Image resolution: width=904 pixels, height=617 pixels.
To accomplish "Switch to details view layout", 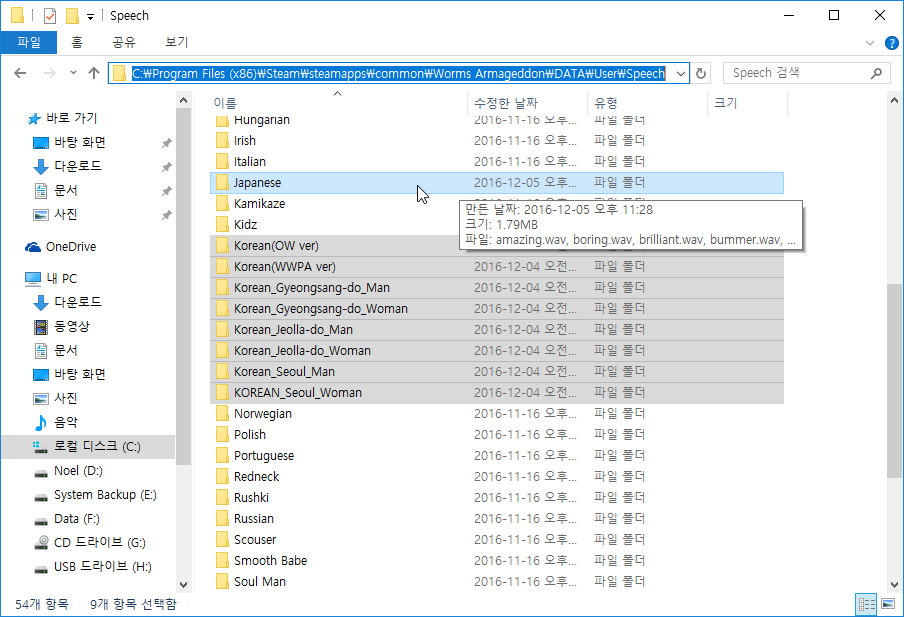I will [x=867, y=604].
